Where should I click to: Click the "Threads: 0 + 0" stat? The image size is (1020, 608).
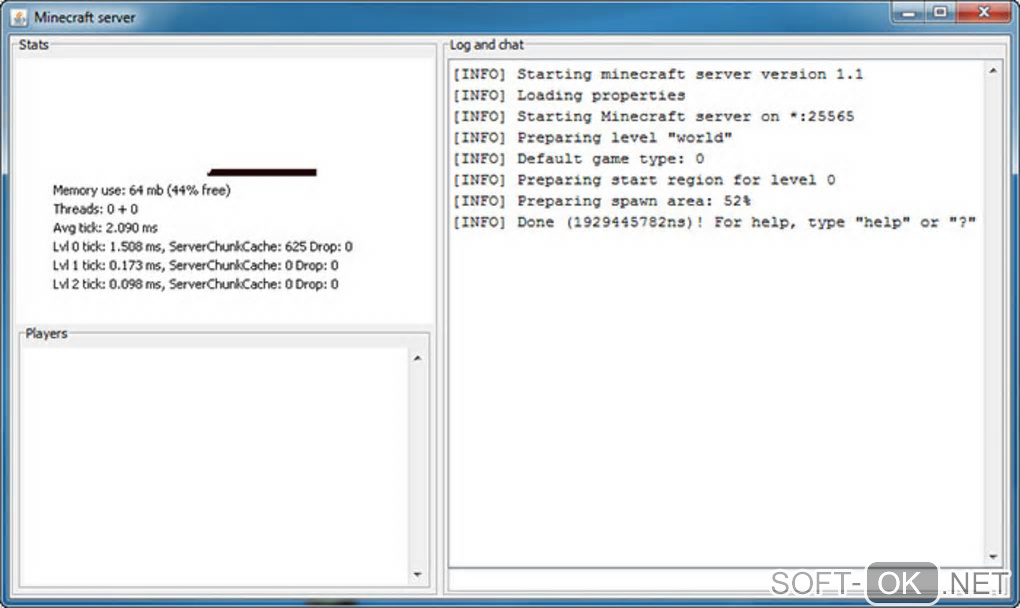click(96, 209)
